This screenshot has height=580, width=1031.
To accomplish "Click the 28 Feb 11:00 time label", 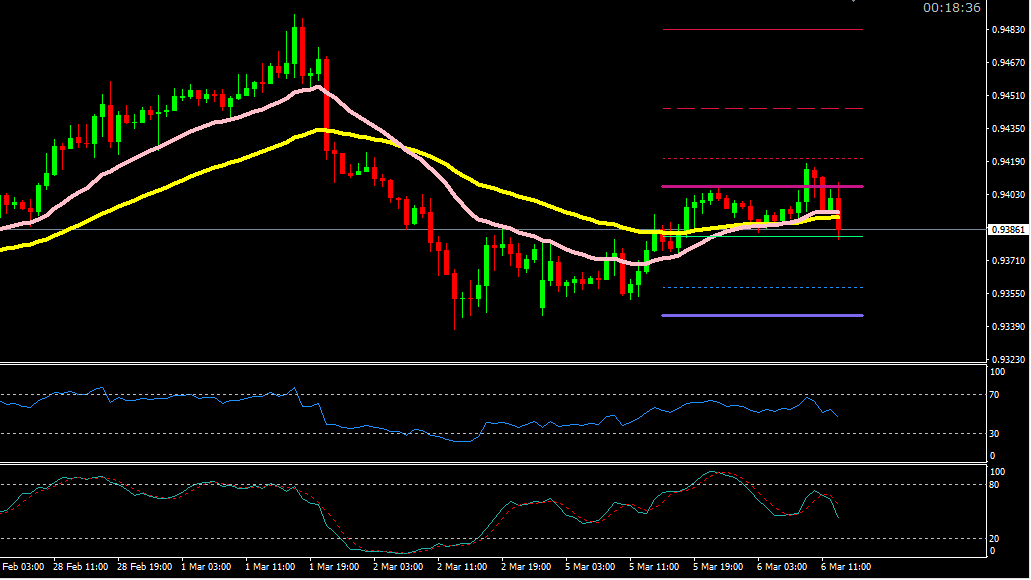I will (x=81, y=567).
